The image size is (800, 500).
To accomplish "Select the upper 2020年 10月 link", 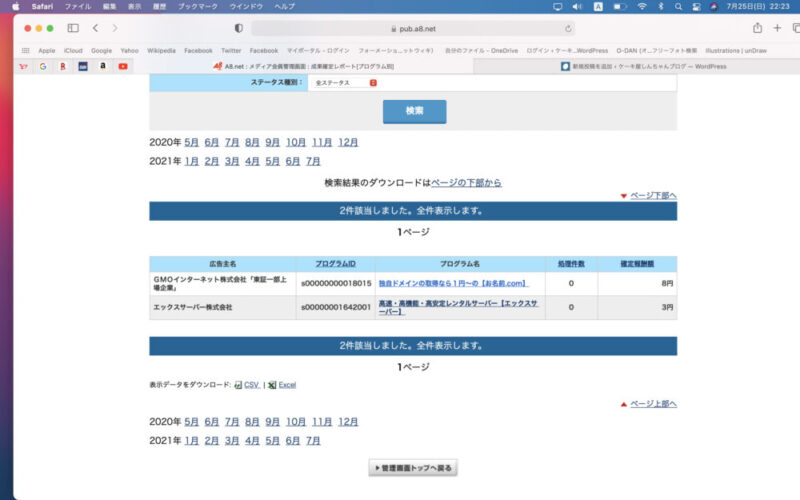I will [x=296, y=142].
